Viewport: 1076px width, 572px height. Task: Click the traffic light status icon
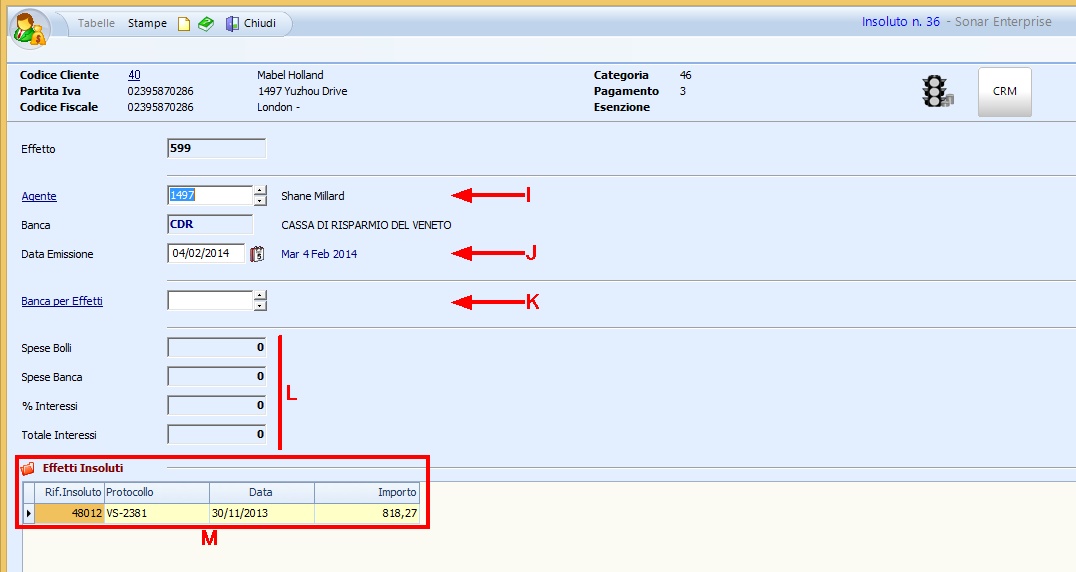937,91
